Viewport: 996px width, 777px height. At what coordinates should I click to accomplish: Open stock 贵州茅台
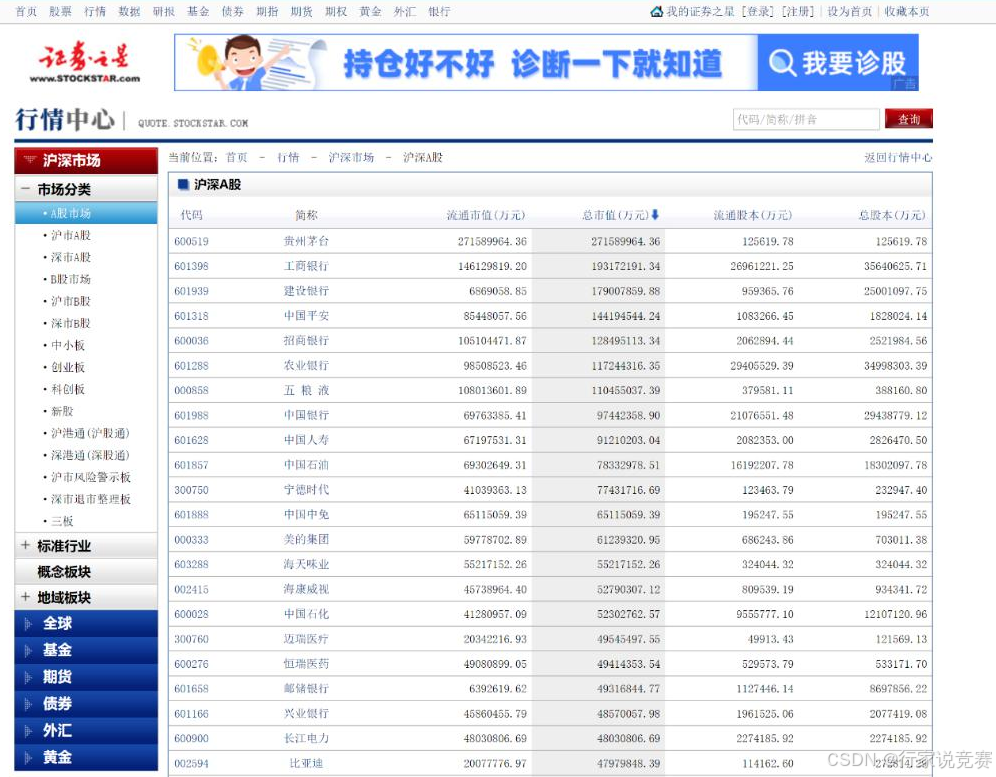click(306, 241)
